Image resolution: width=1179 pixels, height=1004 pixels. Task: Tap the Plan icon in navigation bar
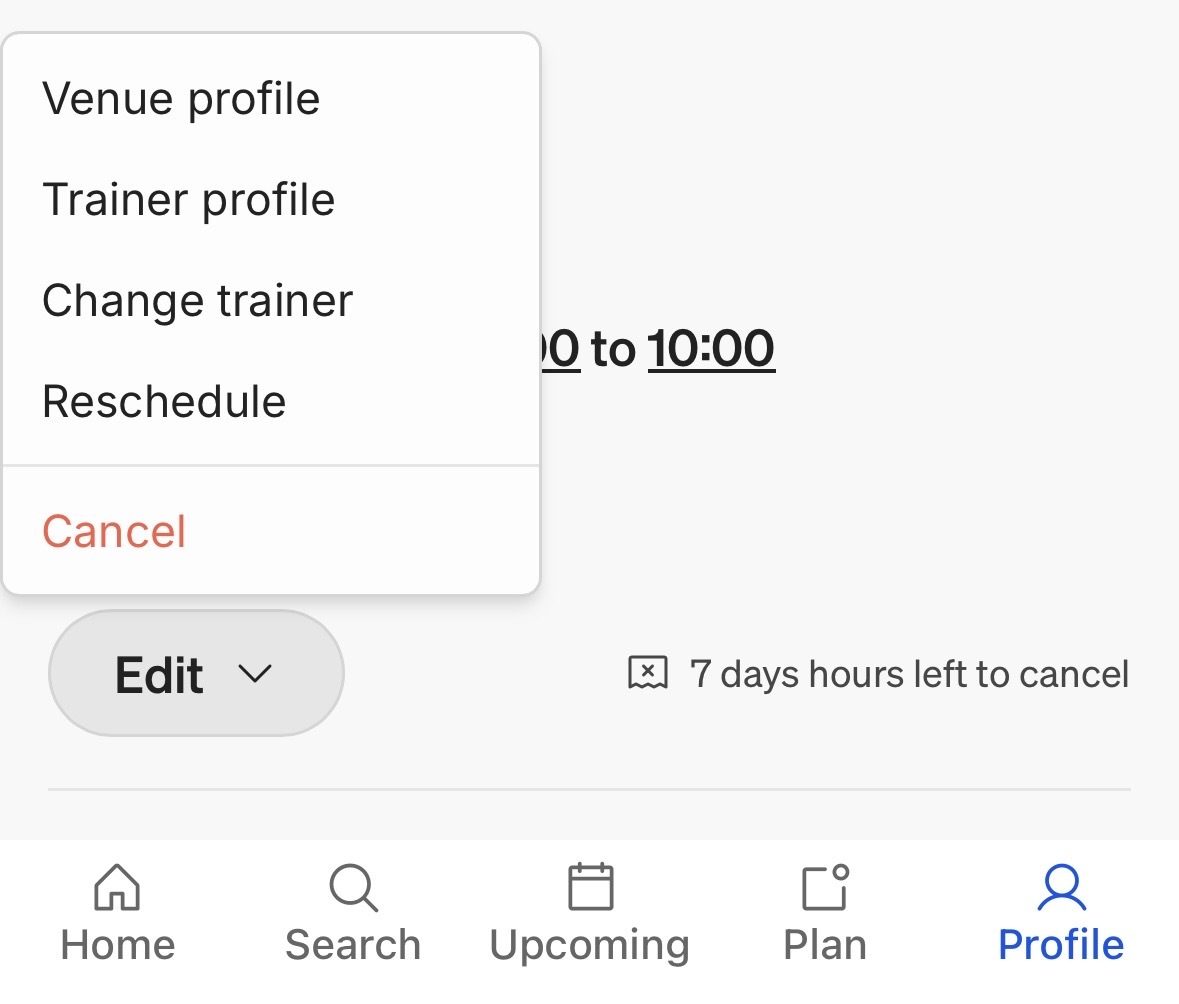pos(826,887)
